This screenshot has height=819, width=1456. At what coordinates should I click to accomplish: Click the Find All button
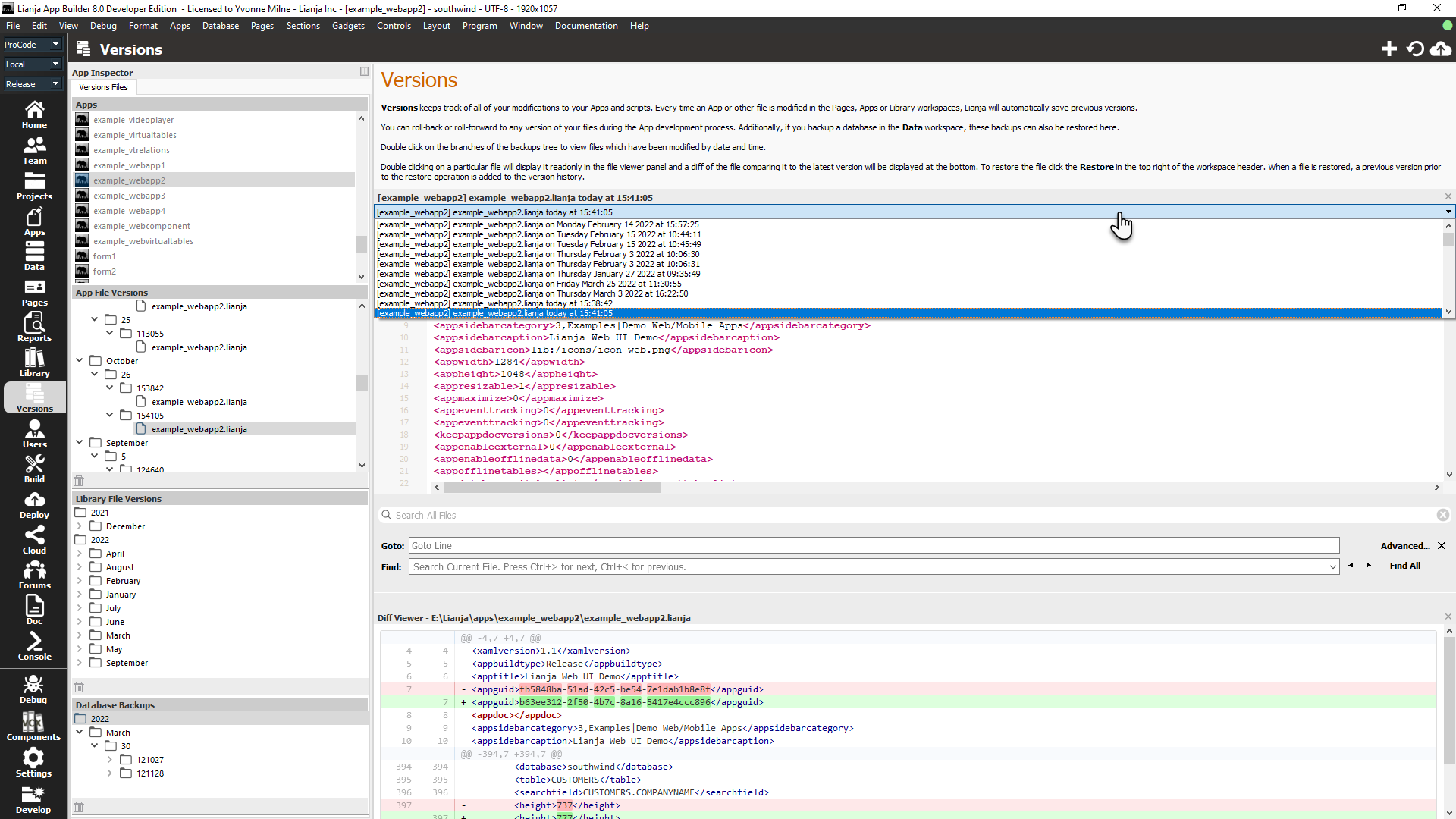1404,566
